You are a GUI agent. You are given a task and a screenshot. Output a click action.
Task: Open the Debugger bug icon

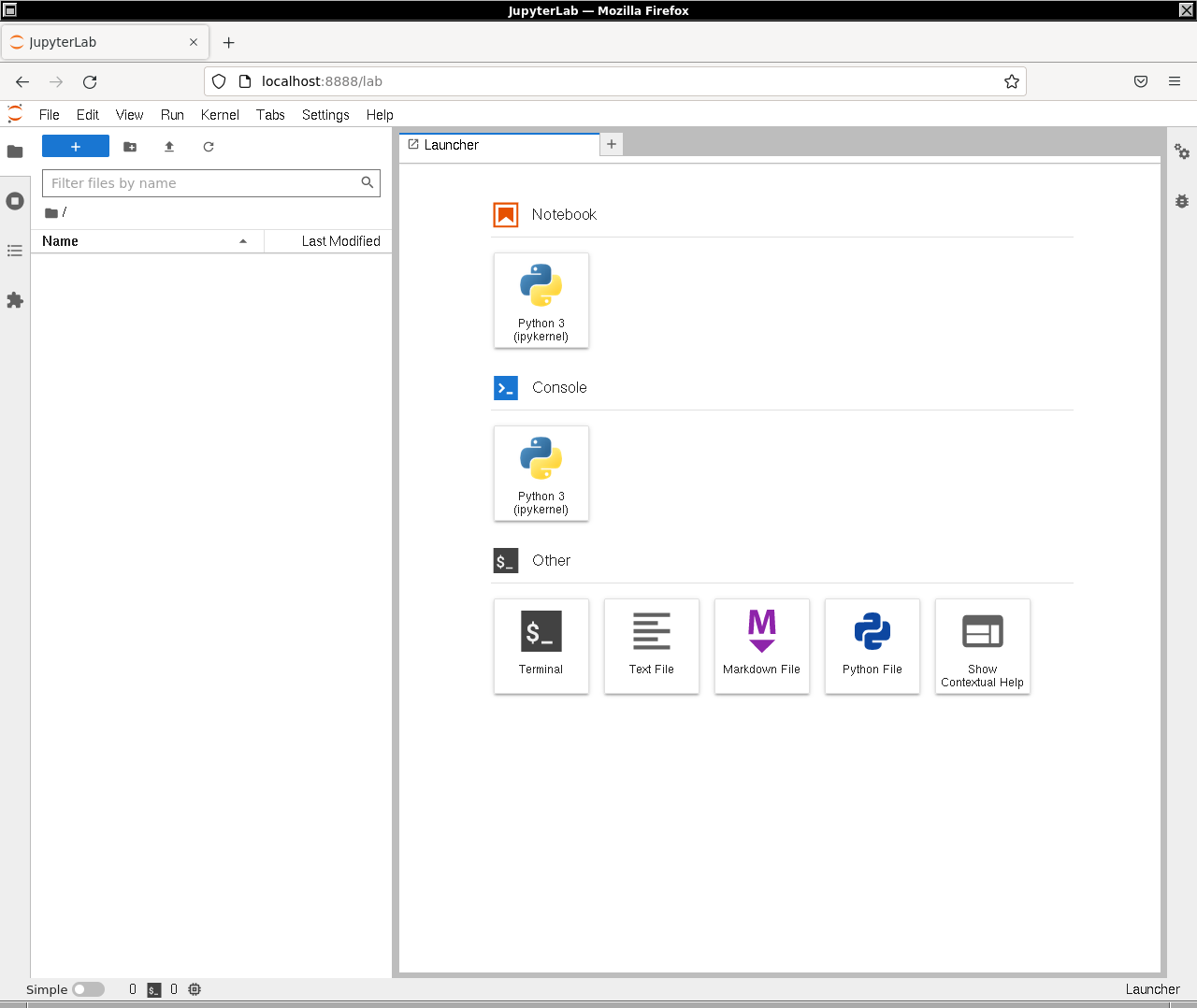(x=1182, y=201)
